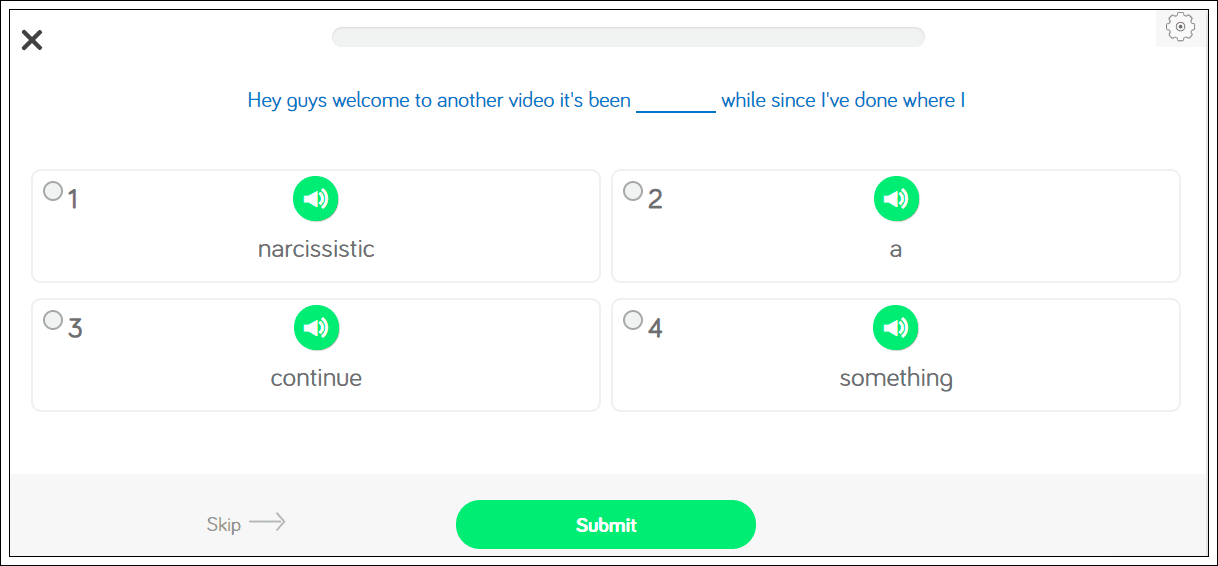
Task: Skip this question
Action: (x=224, y=524)
